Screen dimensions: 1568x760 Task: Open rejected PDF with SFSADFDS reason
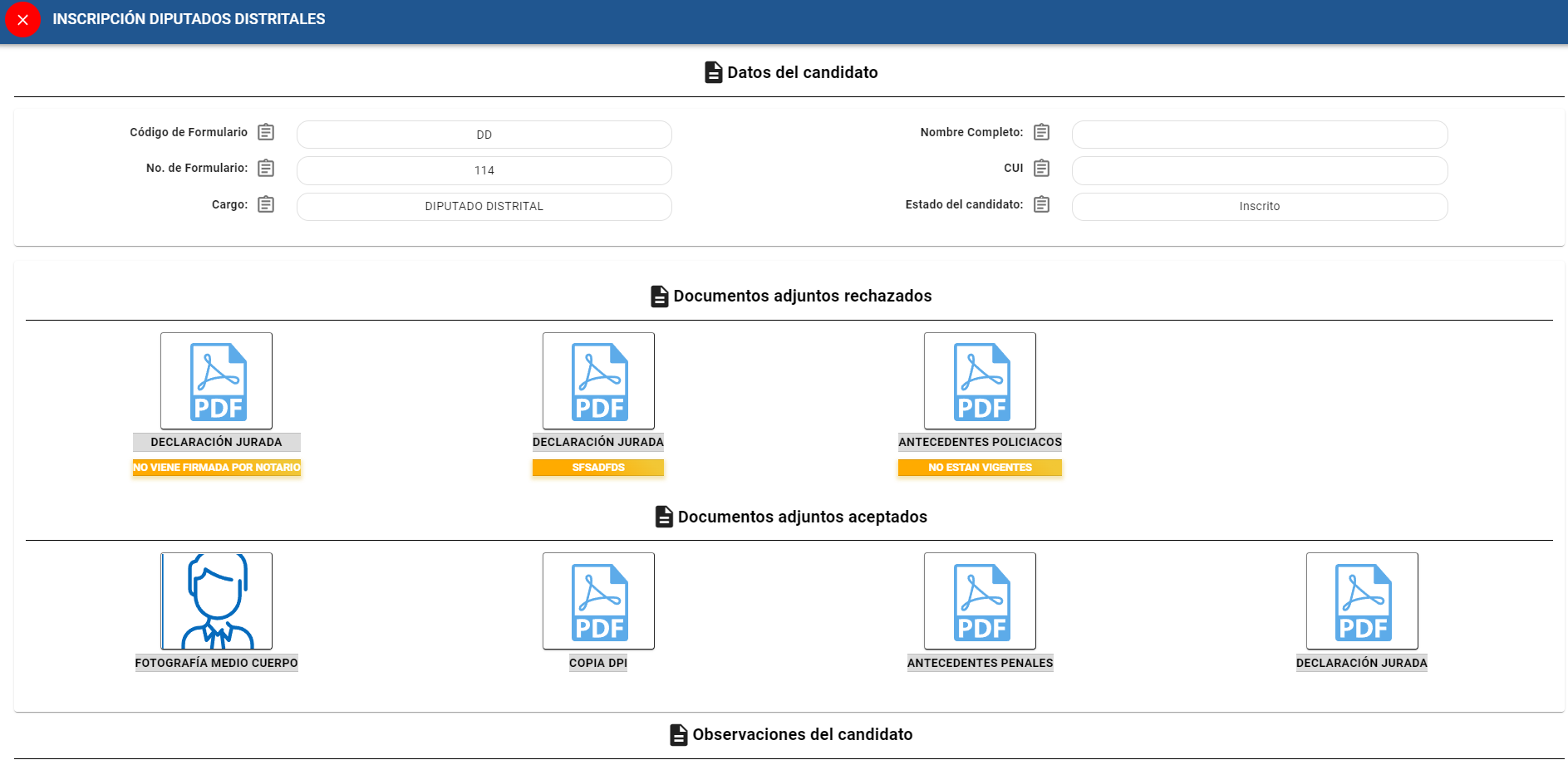[598, 381]
